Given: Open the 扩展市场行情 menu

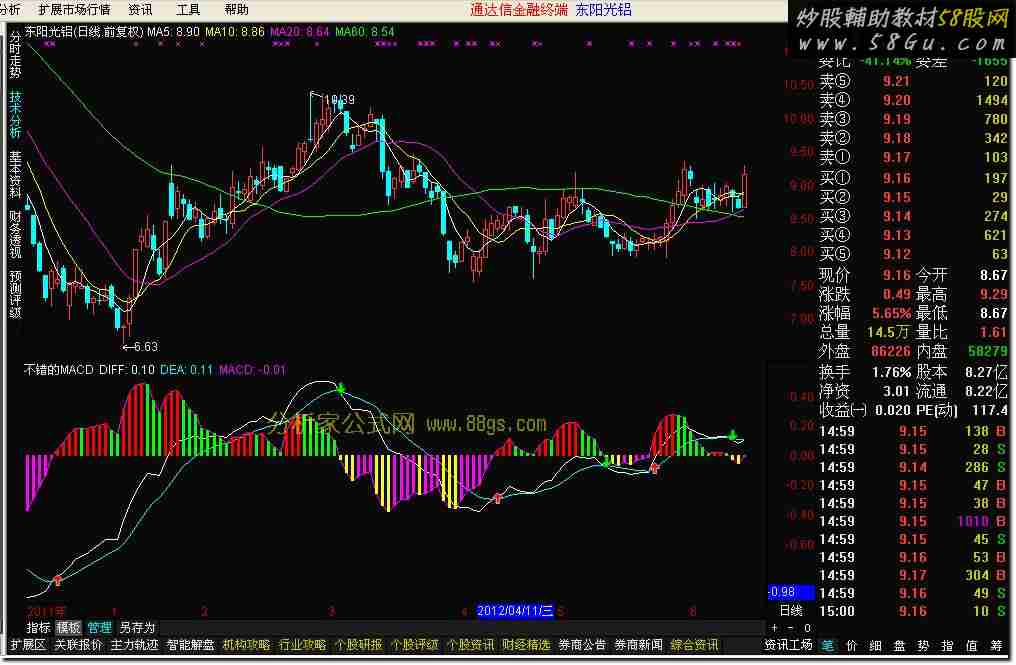Looking at the screenshot, I should click(x=74, y=10).
